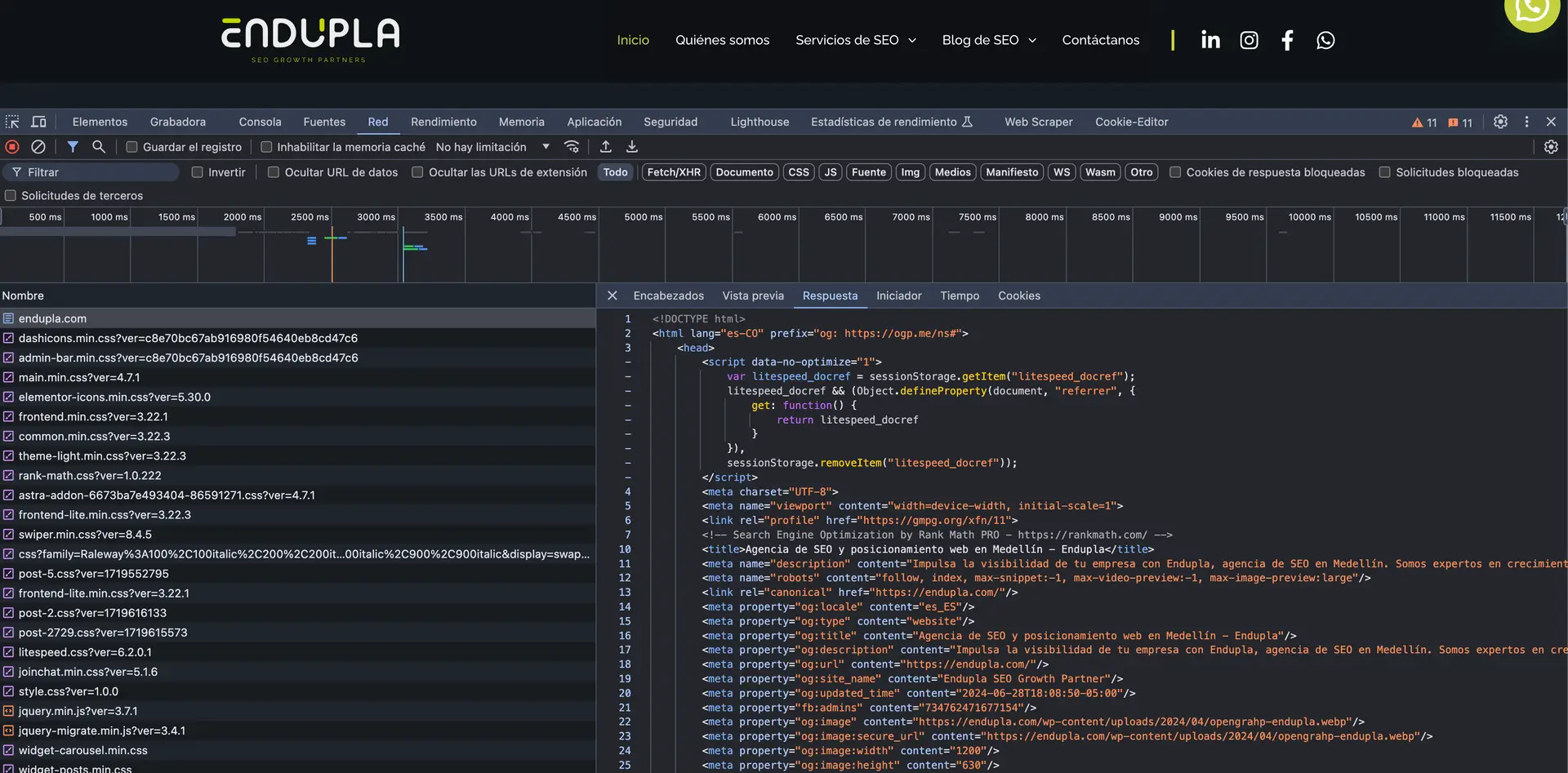
Task: Open the Contáctanos link
Action: [1100, 39]
